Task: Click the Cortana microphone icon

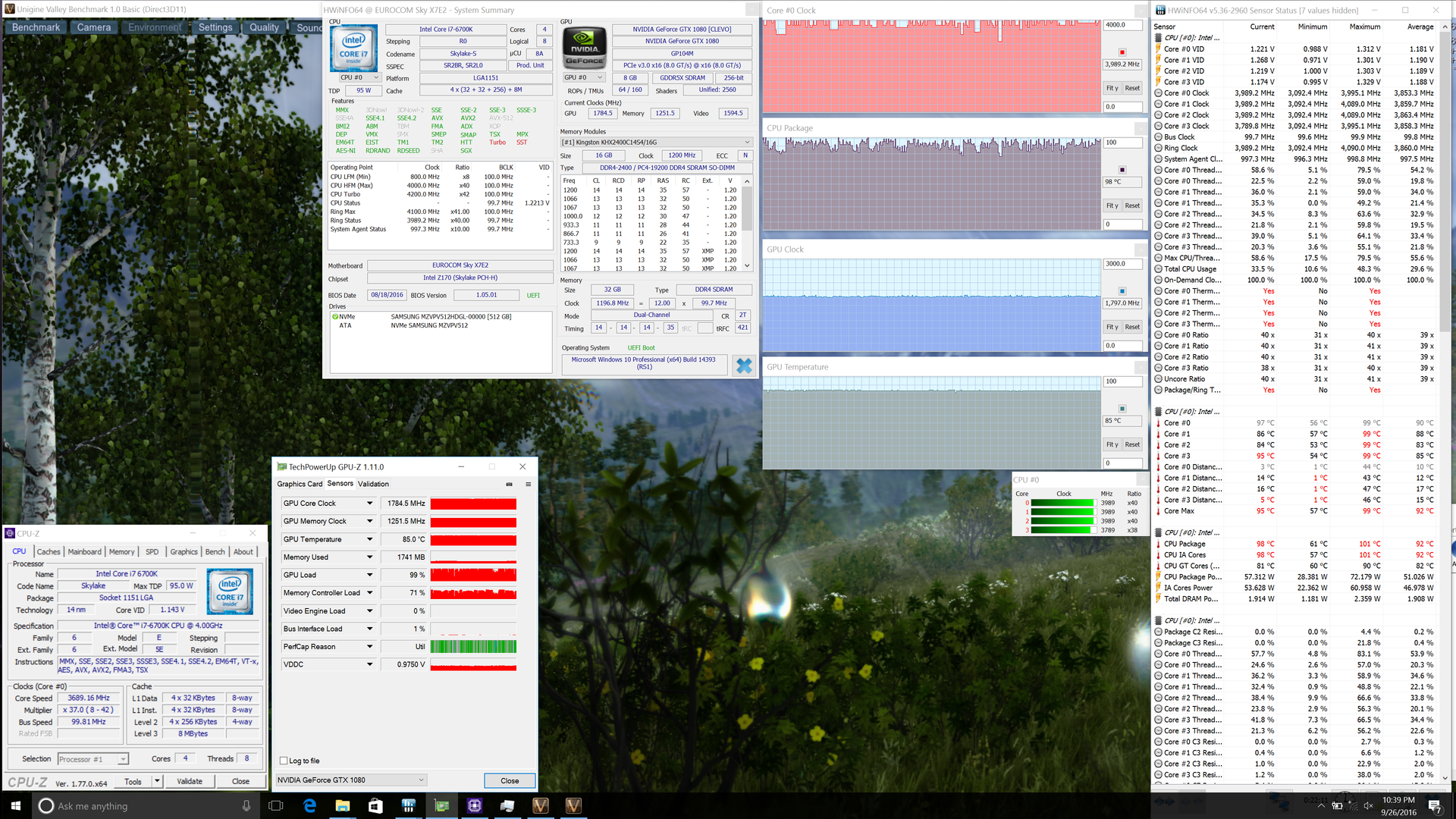Action: [246, 805]
